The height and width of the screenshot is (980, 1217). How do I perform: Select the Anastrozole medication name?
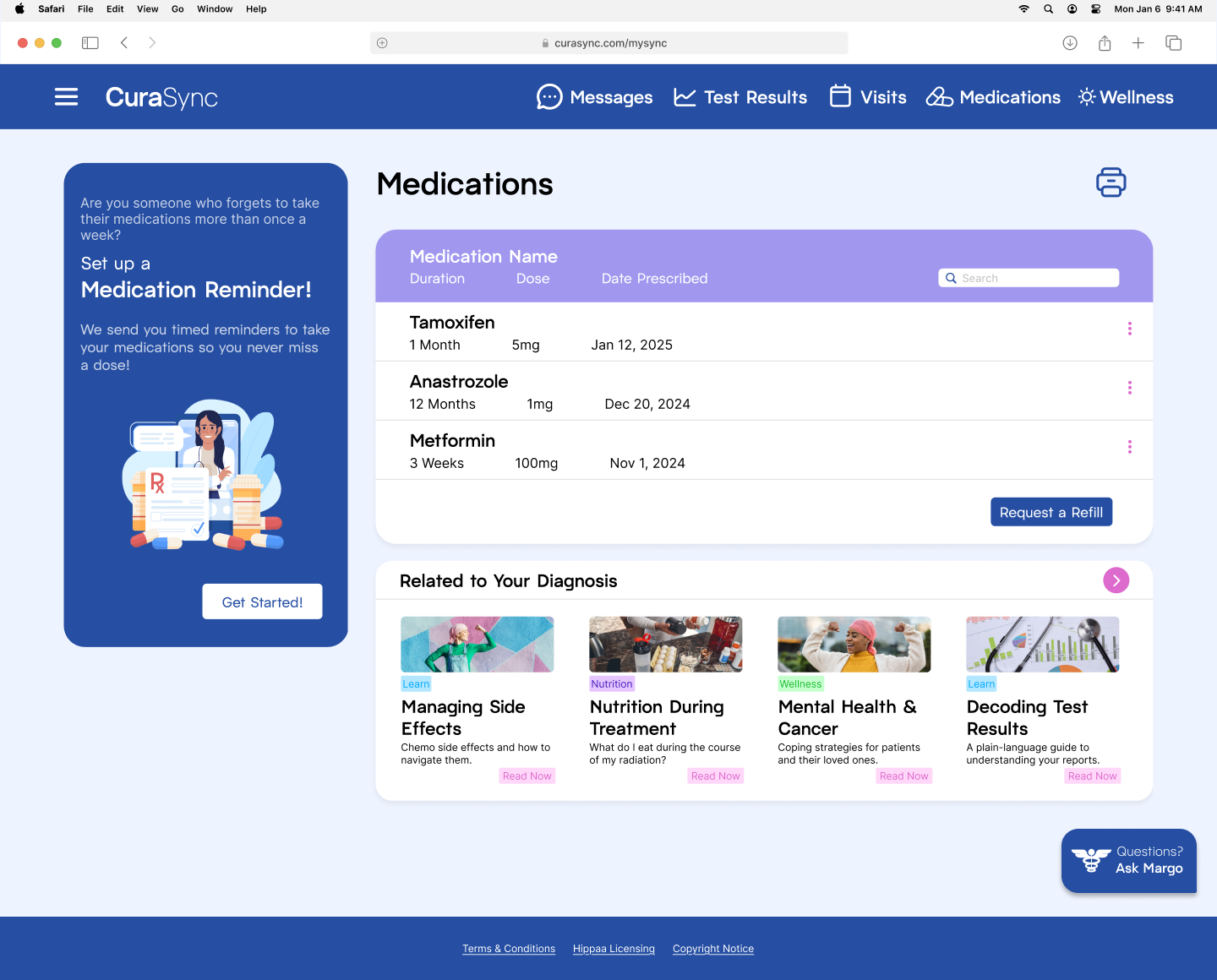click(459, 382)
